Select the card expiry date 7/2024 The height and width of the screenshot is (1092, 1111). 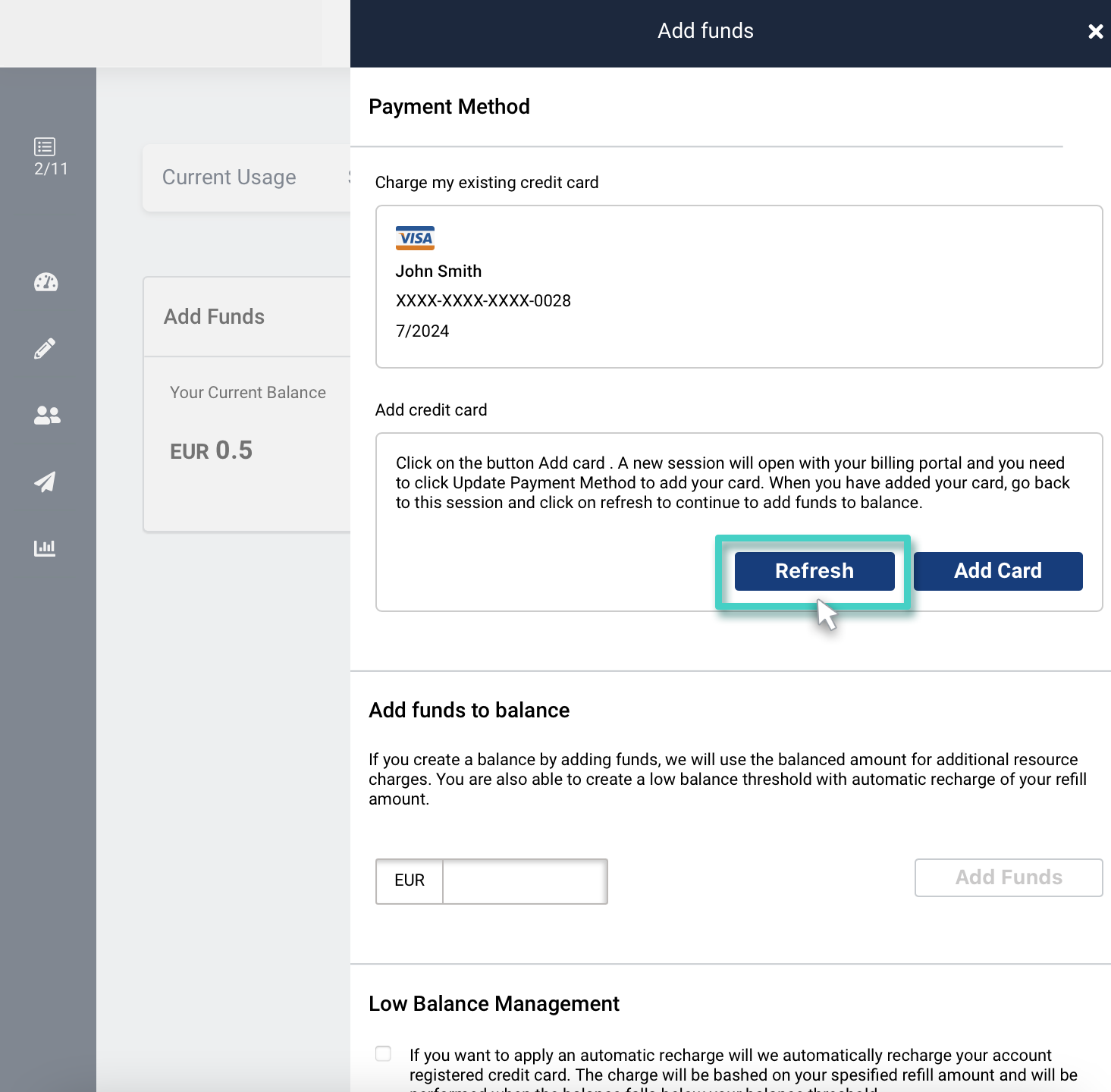click(x=422, y=331)
